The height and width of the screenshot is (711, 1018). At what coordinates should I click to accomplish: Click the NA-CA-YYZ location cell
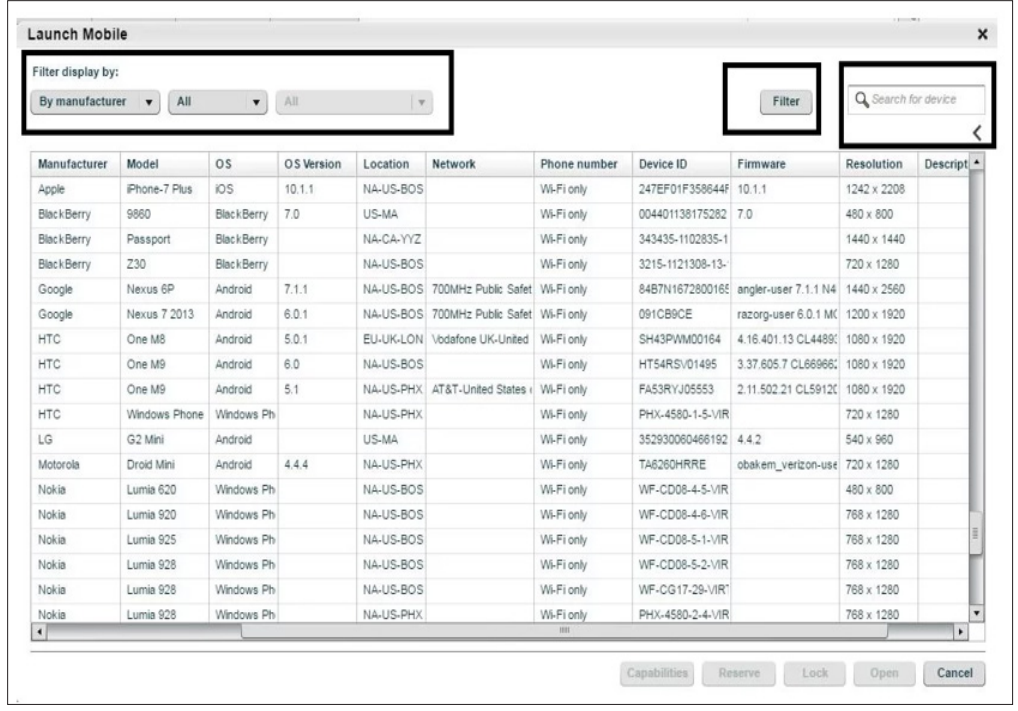pyautogui.click(x=391, y=240)
